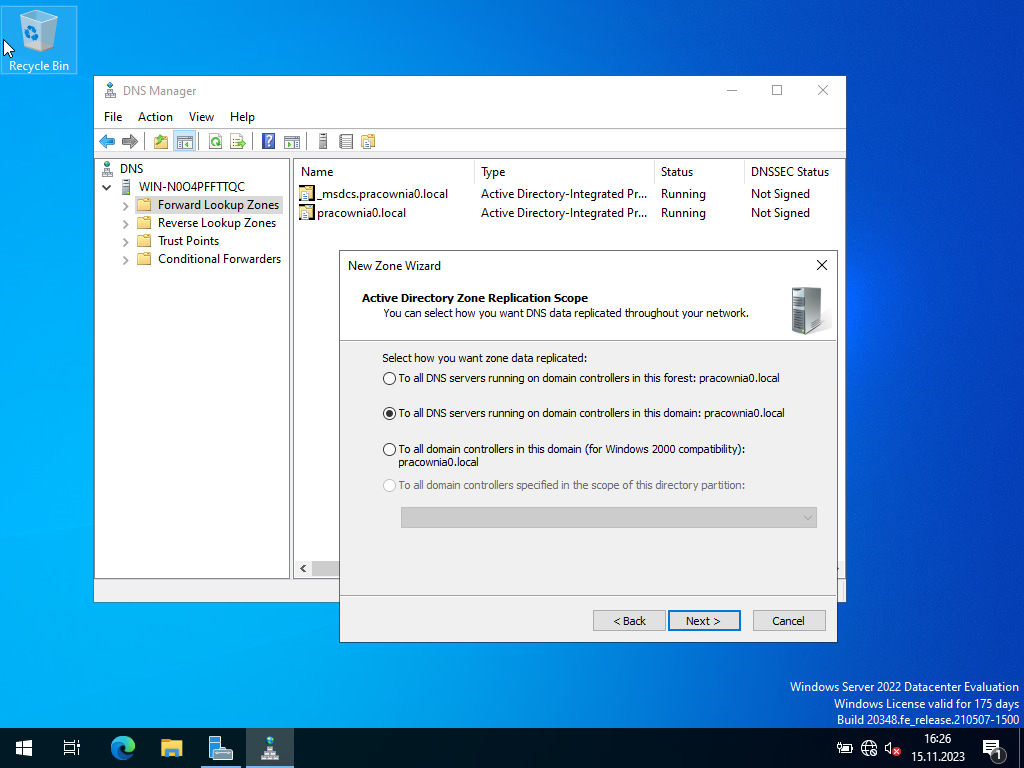This screenshot has height=768, width=1024.
Task: Click Cancel in New Zone Wizard
Action: pyautogui.click(x=788, y=620)
